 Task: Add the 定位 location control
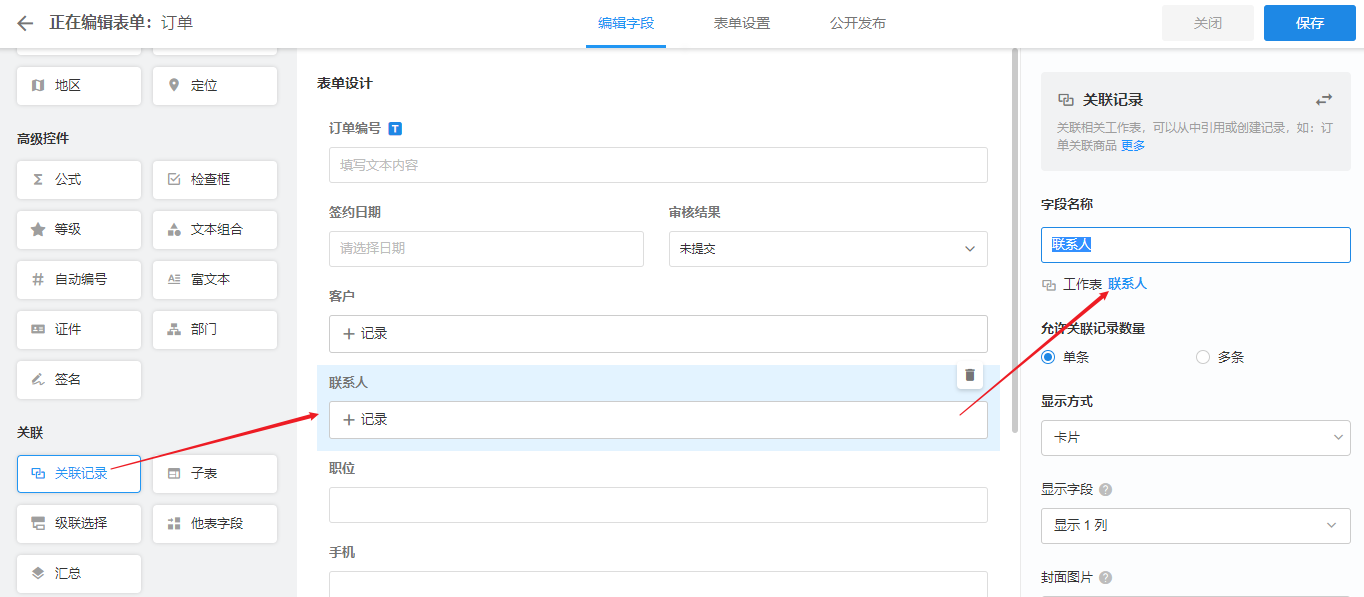point(215,86)
